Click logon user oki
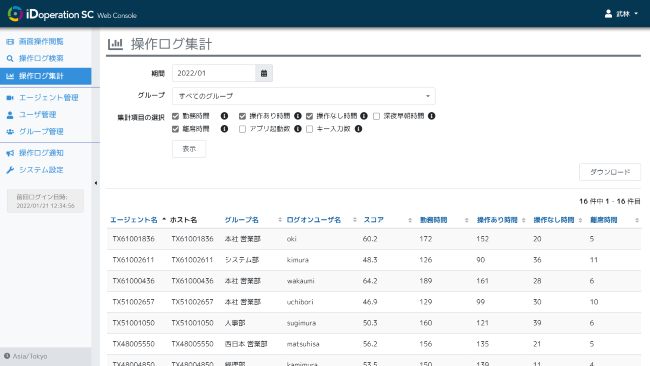 pyautogui.click(x=291, y=239)
